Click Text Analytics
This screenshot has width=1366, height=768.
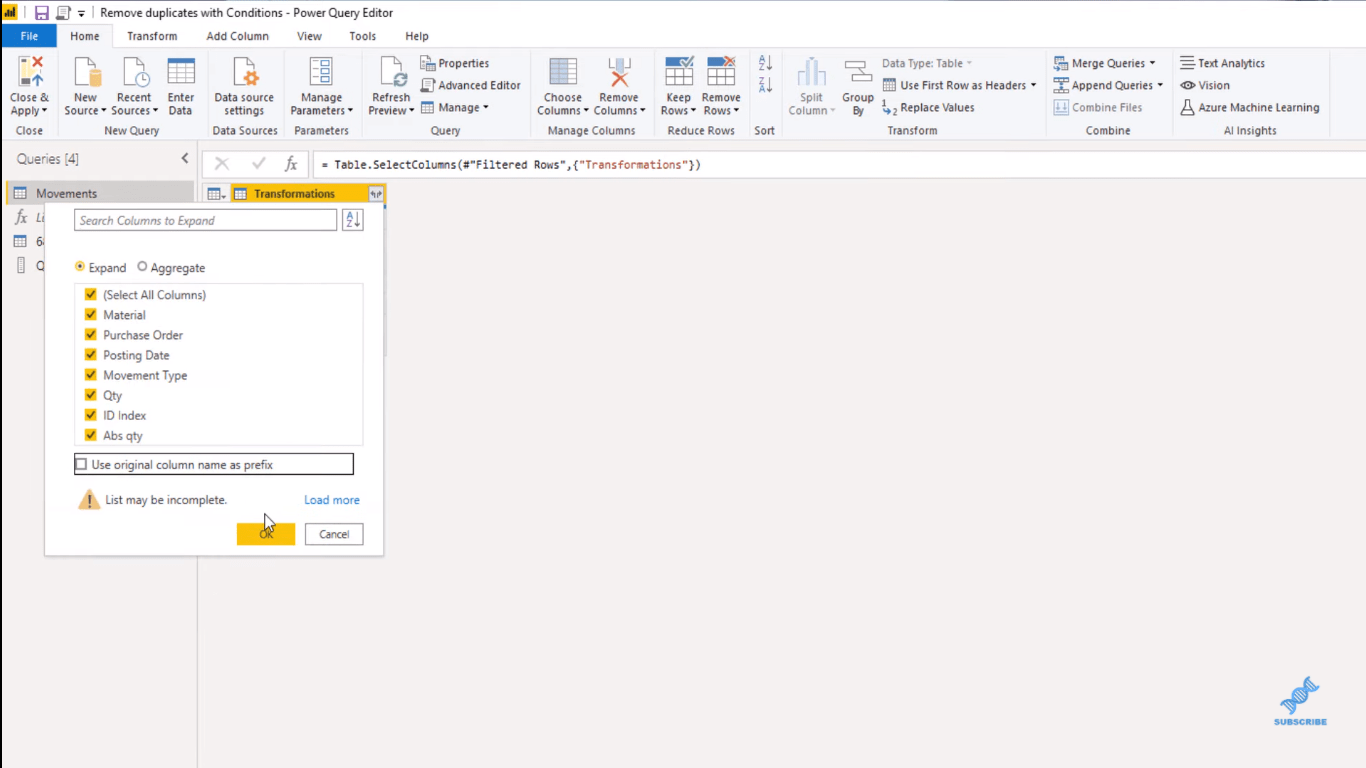tap(1222, 63)
